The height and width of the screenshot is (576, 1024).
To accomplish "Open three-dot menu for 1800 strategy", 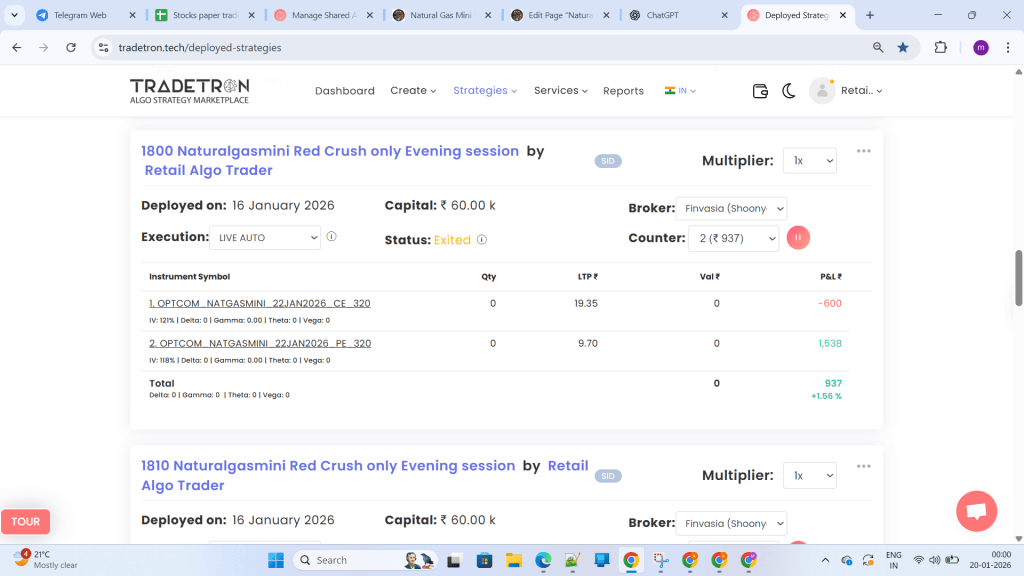I will click(x=864, y=151).
